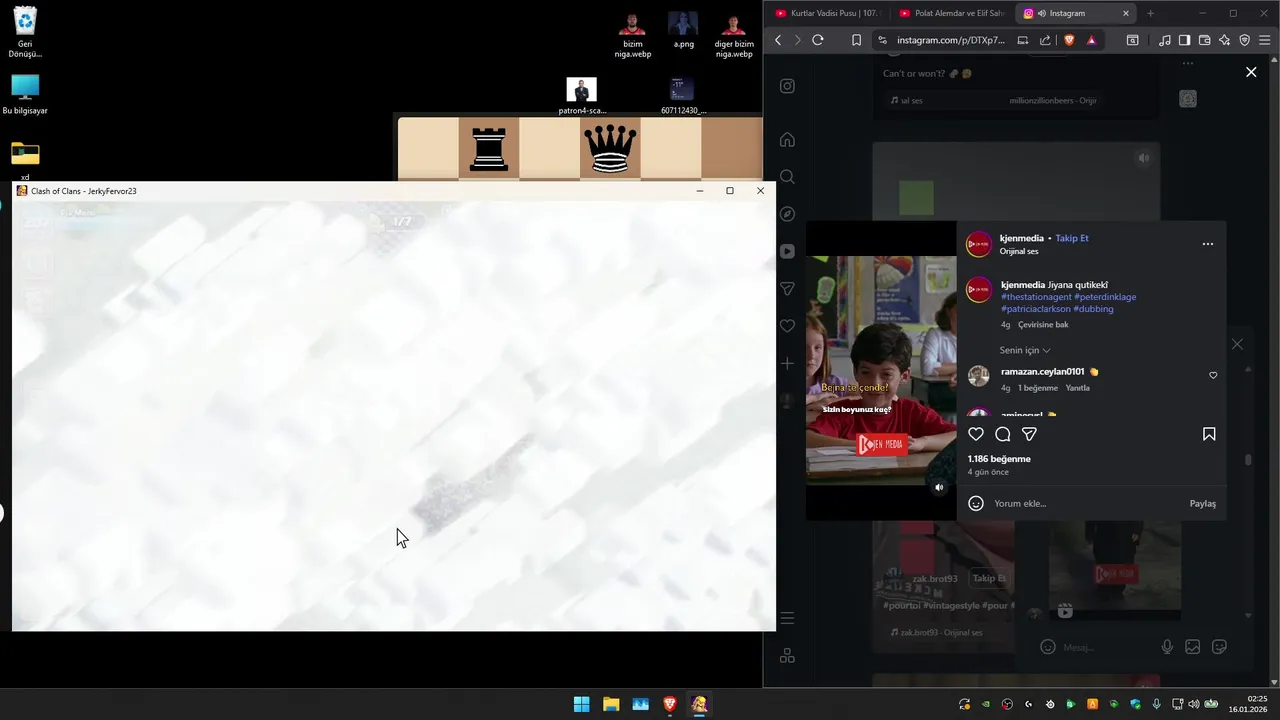Open the #thestationagent hashtag
The width and height of the screenshot is (1280, 720).
coord(1036,297)
